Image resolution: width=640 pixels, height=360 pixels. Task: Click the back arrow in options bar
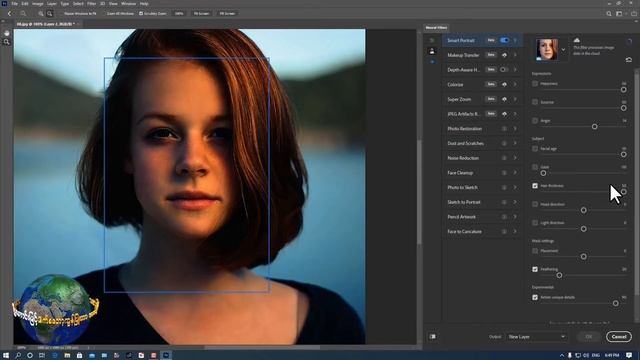coord(9,13)
